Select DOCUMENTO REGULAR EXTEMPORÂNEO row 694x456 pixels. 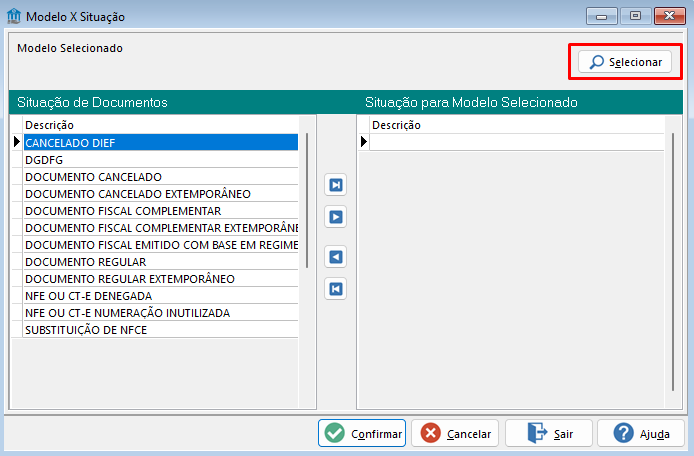coord(161,279)
